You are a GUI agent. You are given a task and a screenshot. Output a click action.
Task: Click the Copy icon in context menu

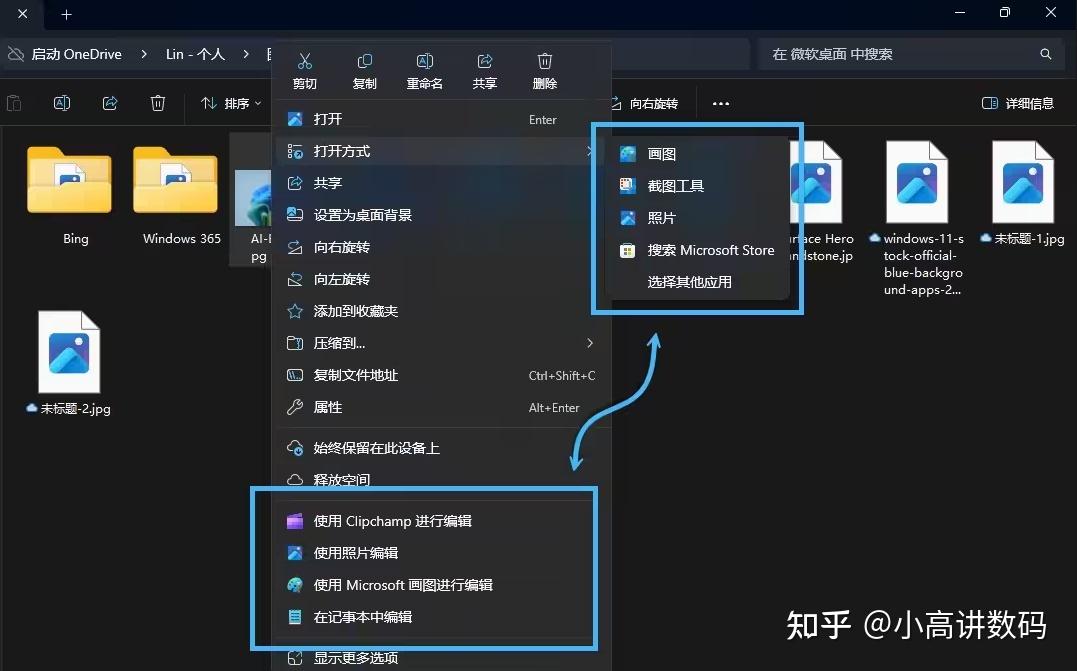point(365,61)
